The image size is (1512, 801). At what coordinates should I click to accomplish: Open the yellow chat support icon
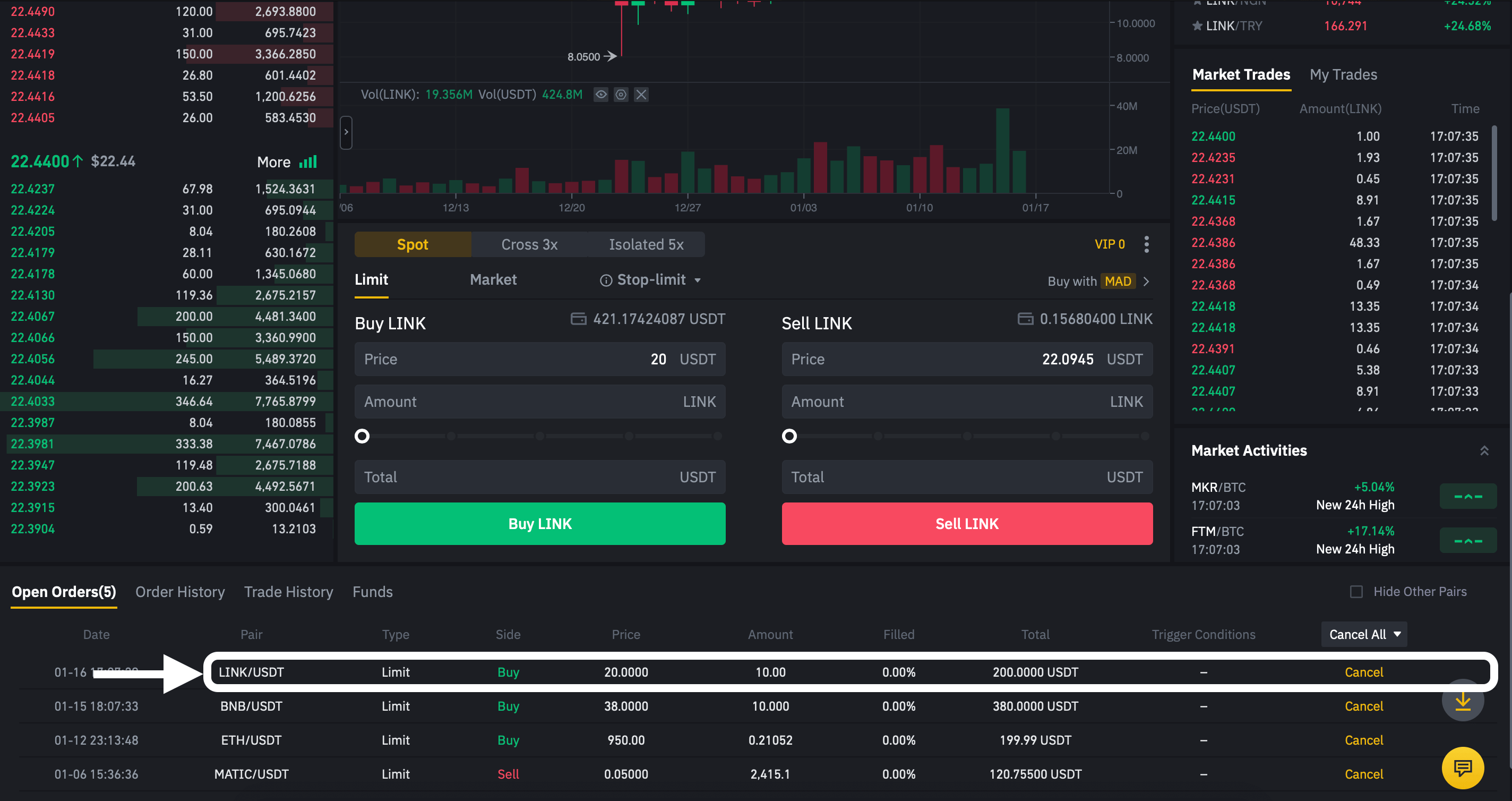(x=1463, y=768)
